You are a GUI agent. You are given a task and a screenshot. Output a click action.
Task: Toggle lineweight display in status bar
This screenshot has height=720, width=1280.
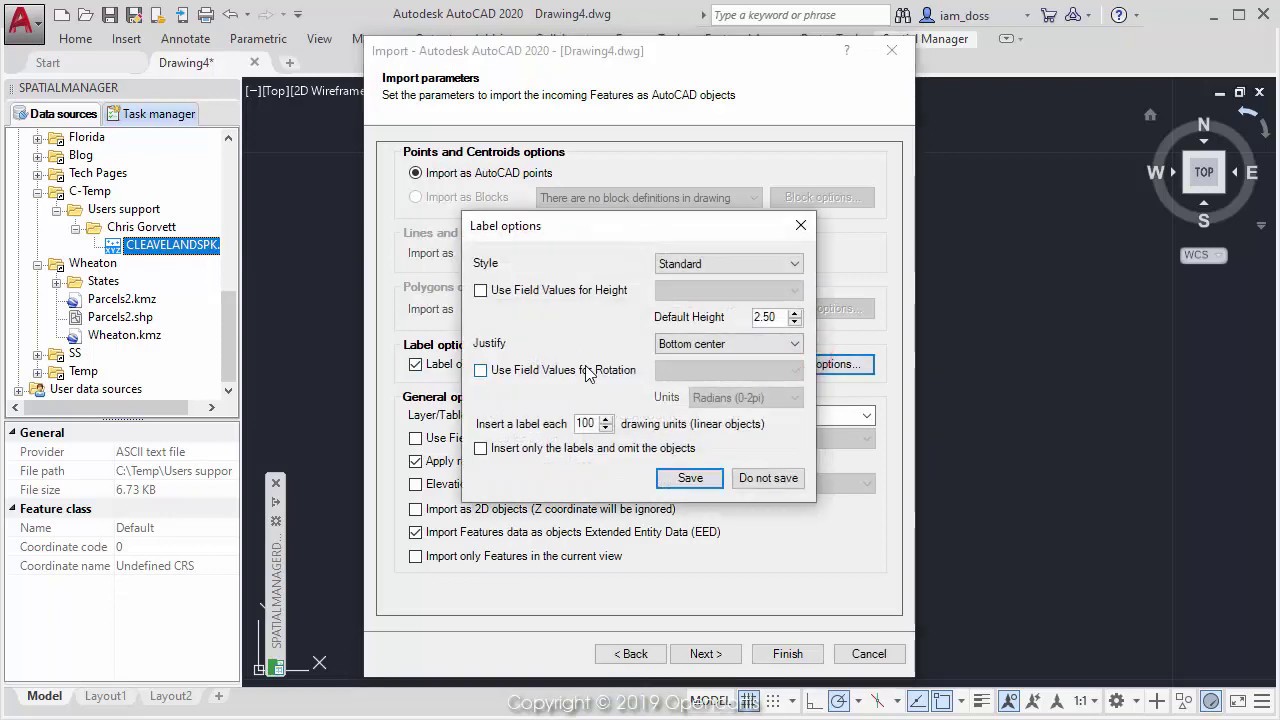tap(981, 701)
